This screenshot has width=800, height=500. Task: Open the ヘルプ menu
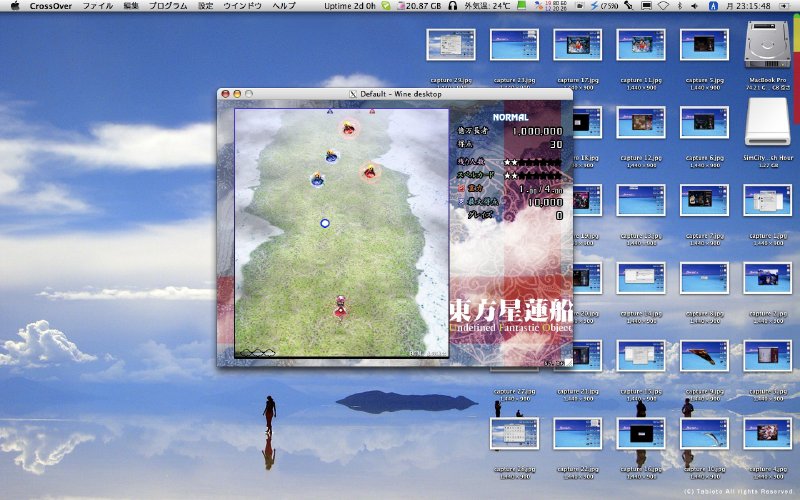point(284,6)
